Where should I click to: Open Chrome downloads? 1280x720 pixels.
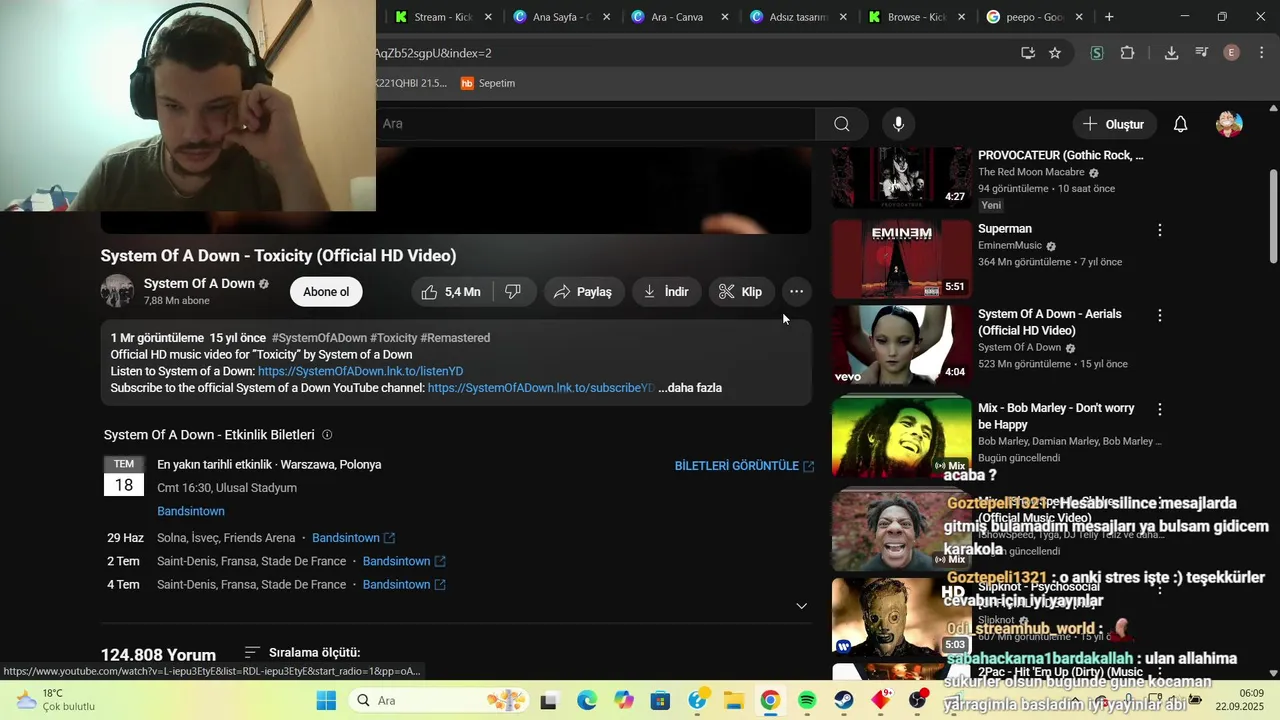(x=1171, y=53)
